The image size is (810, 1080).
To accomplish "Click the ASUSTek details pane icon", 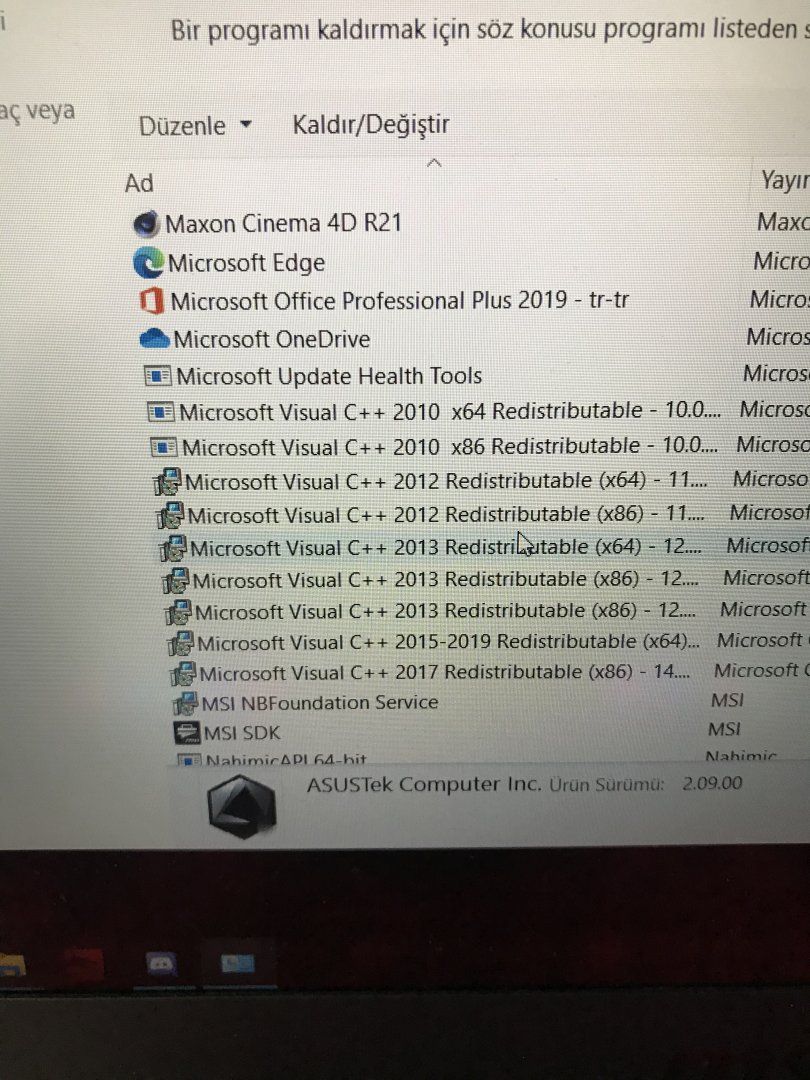I will [x=242, y=806].
